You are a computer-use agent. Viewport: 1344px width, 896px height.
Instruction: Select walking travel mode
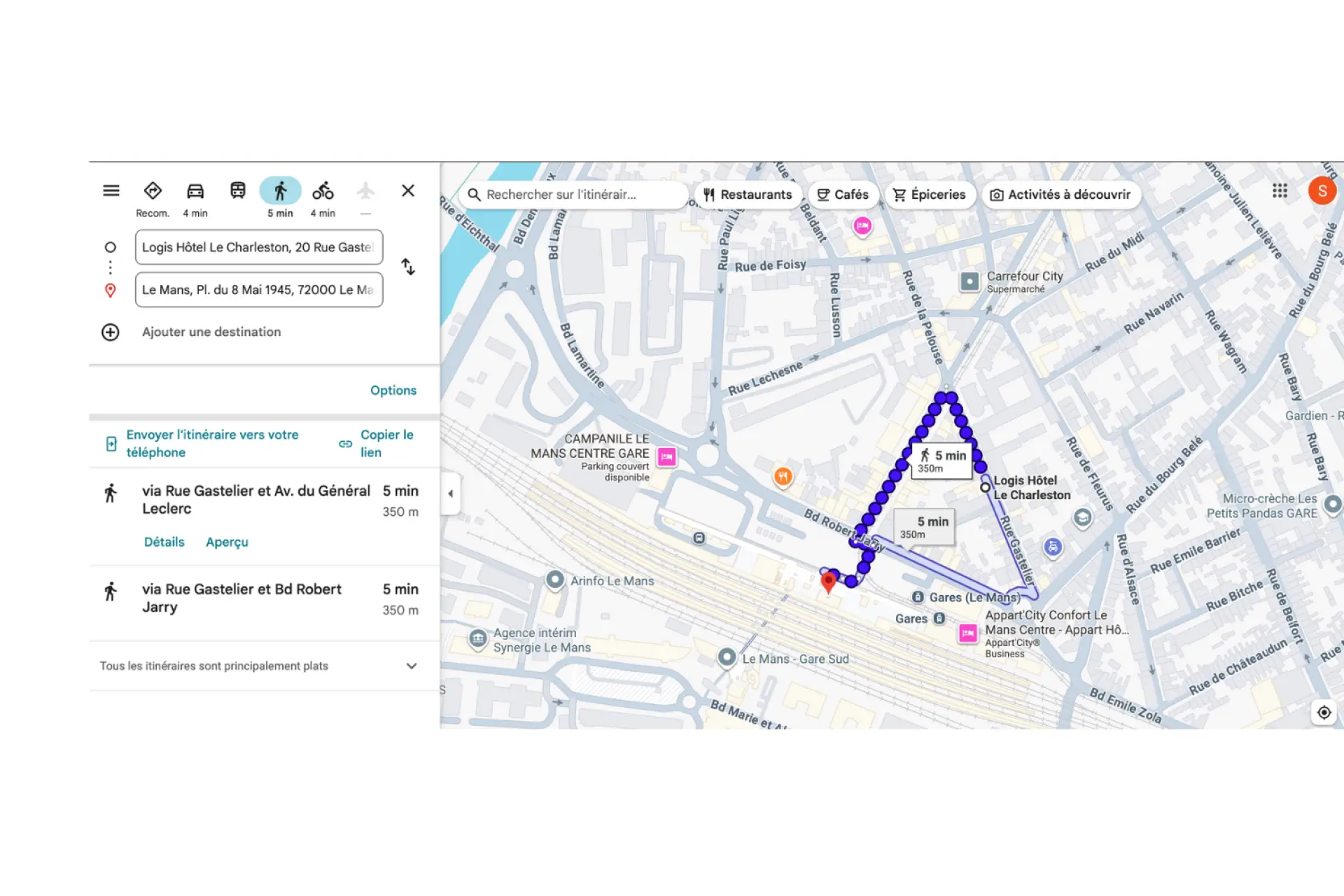pos(280,191)
